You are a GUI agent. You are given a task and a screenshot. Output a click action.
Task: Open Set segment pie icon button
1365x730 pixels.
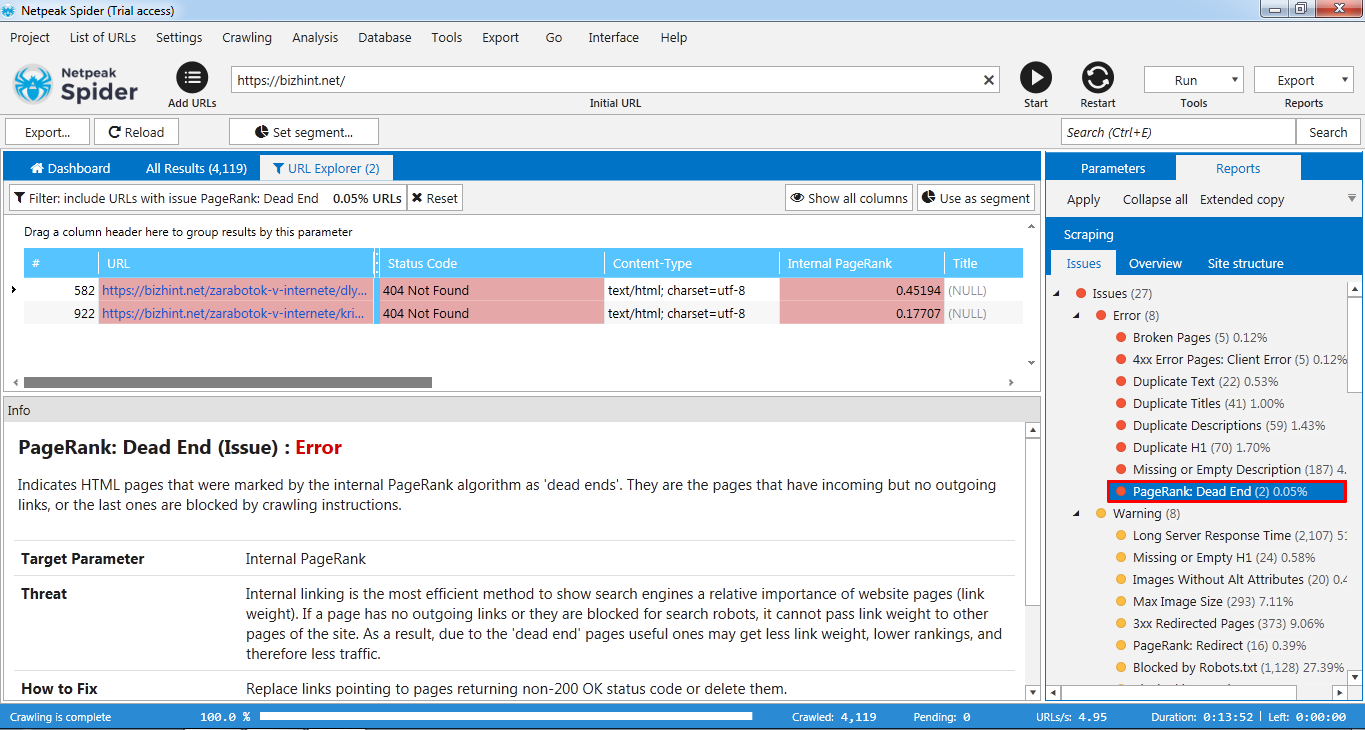click(304, 132)
